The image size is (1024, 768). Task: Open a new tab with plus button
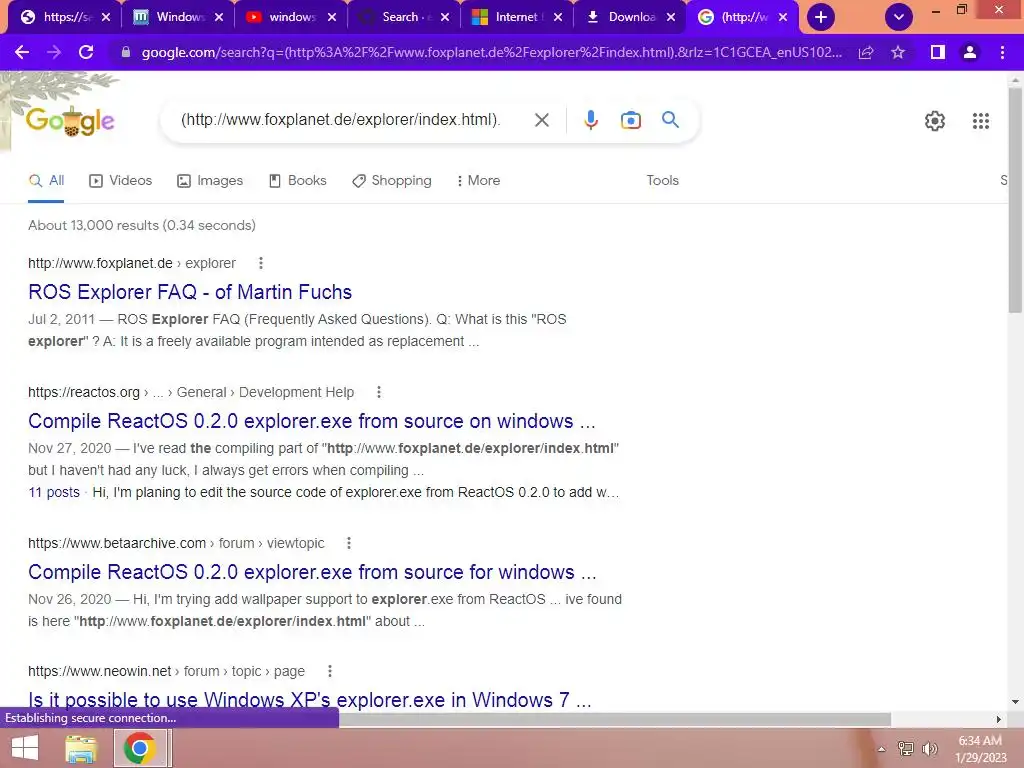tap(821, 17)
